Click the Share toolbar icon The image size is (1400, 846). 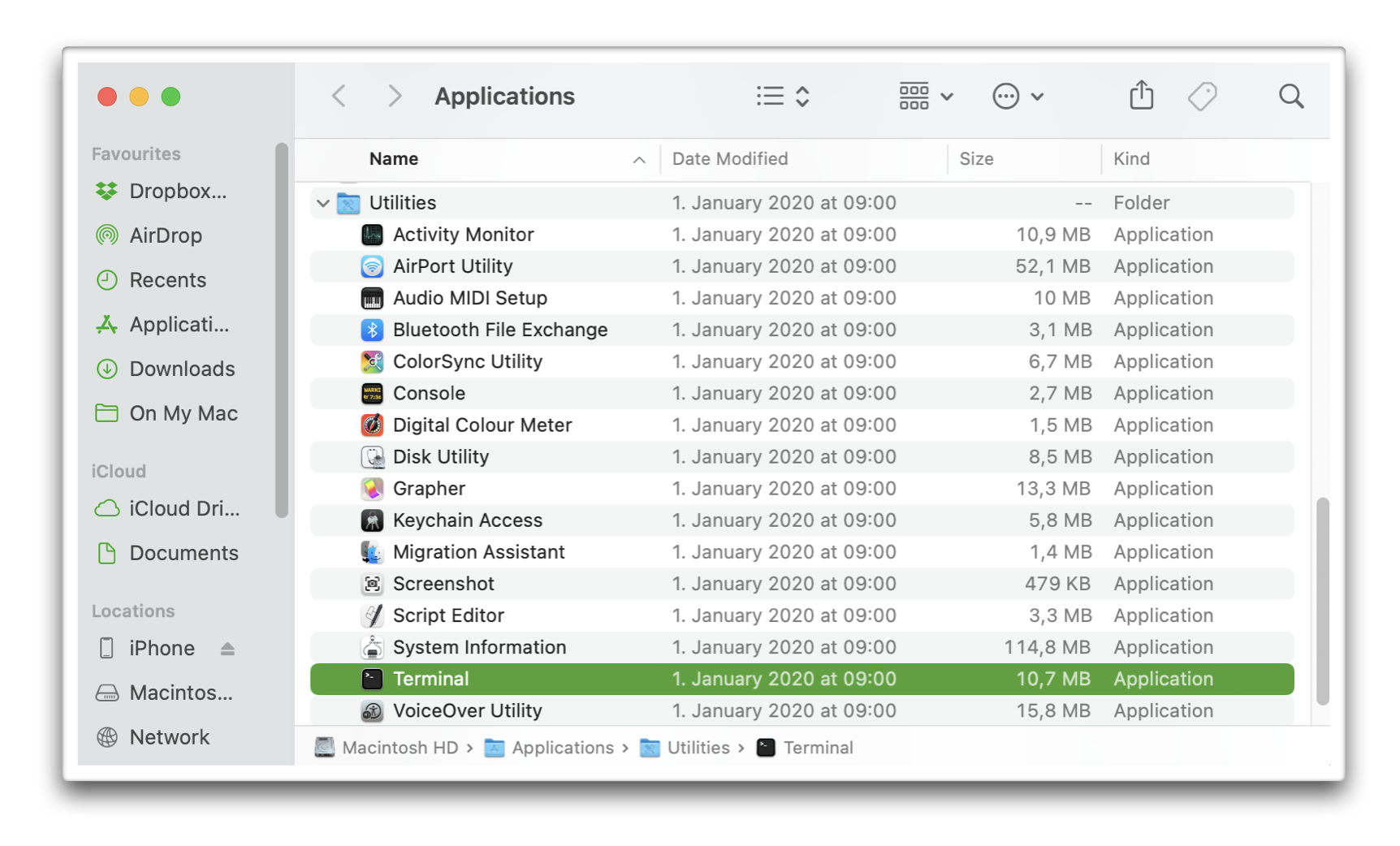tap(1141, 95)
